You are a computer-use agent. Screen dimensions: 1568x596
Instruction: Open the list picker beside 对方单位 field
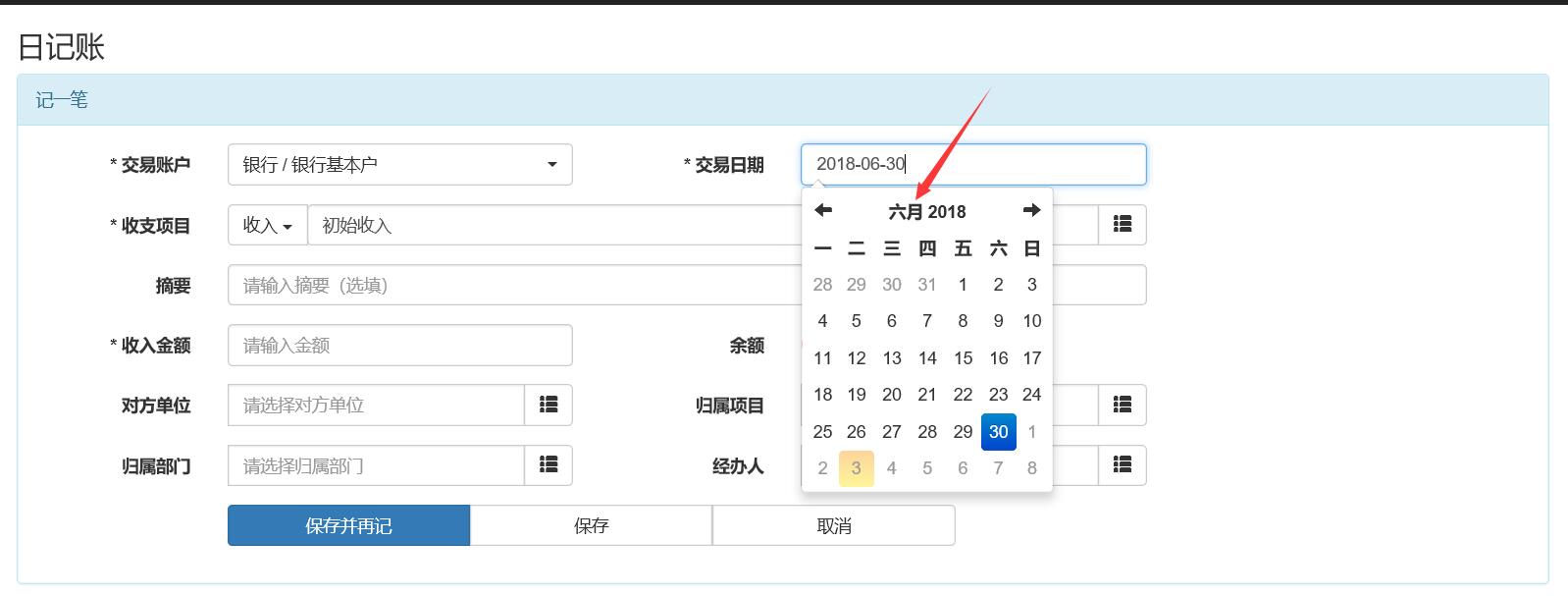pos(549,405)
